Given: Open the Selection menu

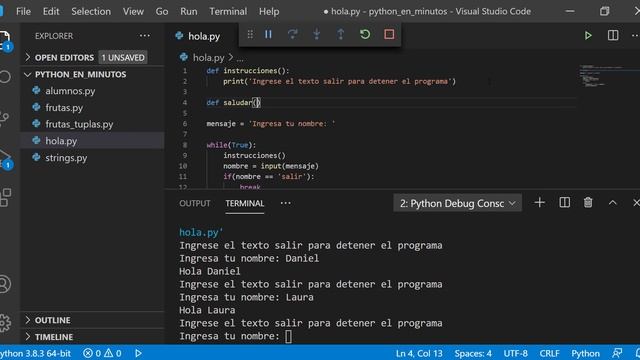Looking at the screenshot, I should (91, 11).
